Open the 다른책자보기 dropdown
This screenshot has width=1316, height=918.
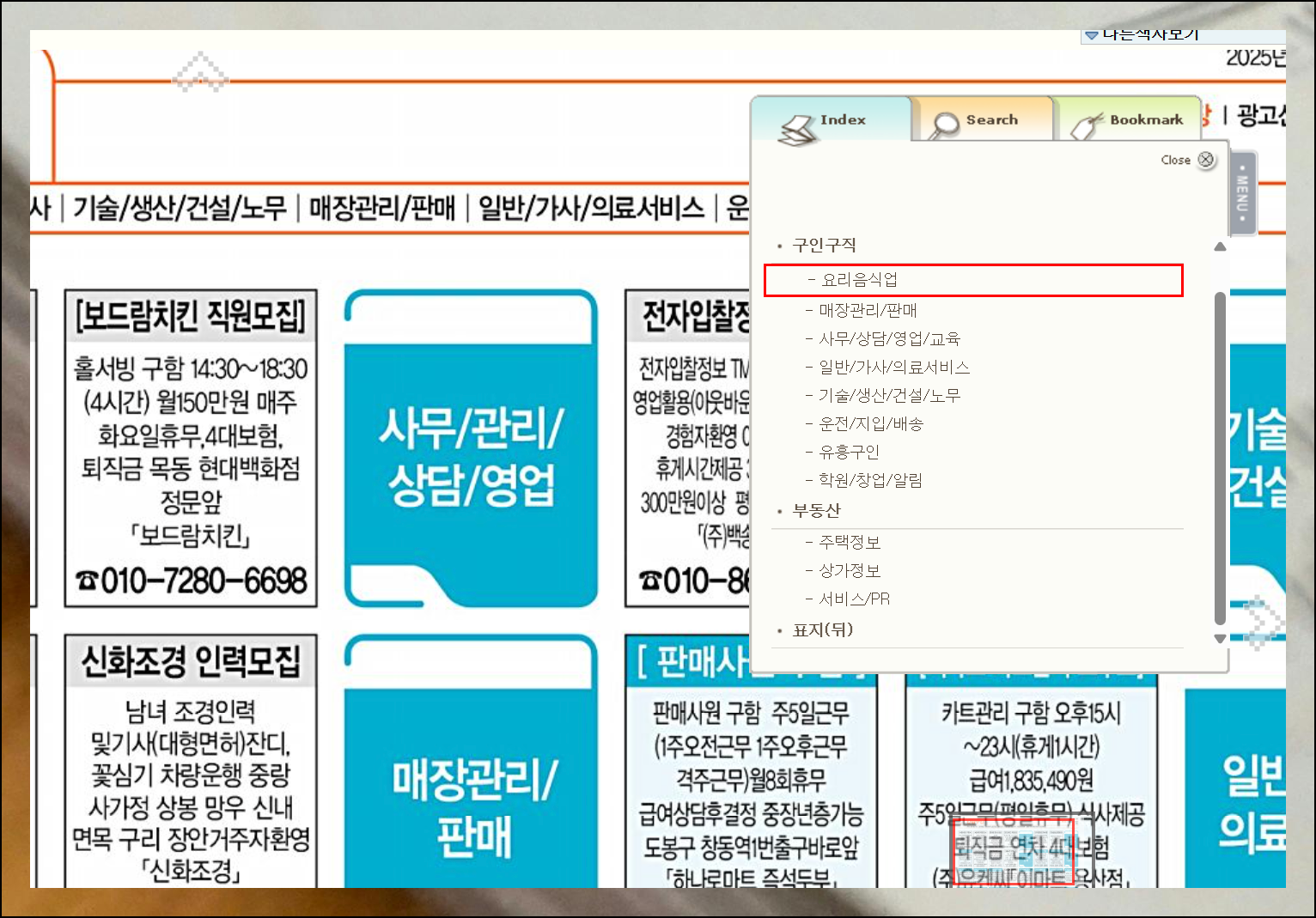coord(1183,35)
